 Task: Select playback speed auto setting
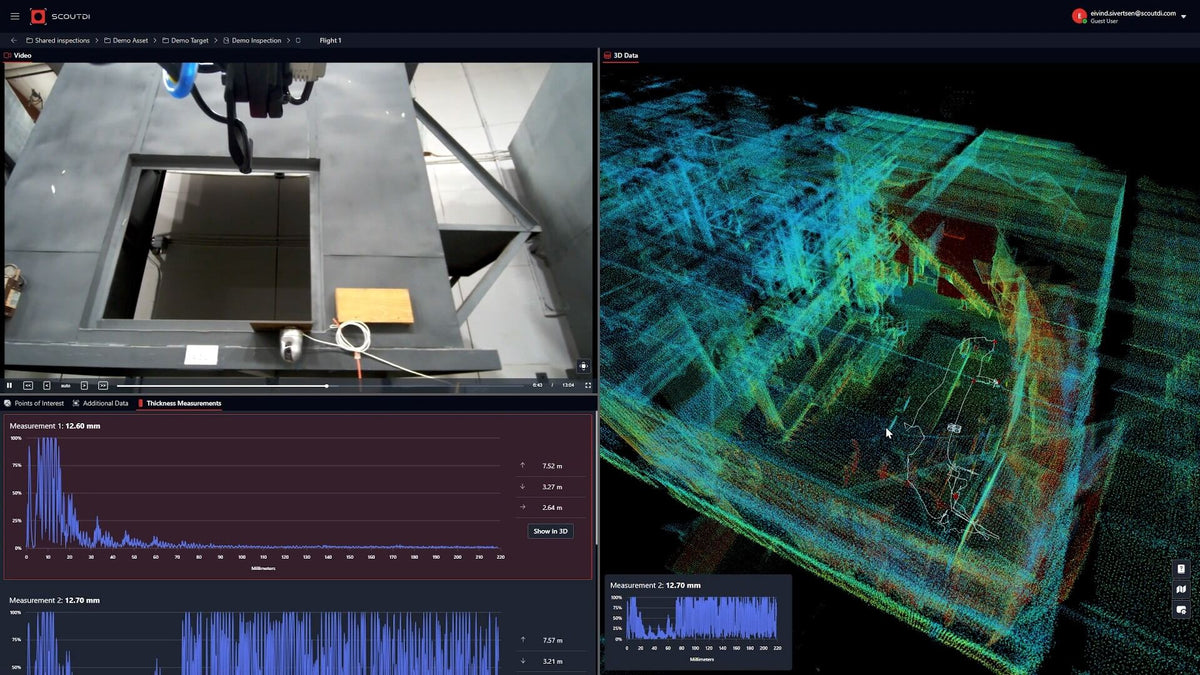65,385
